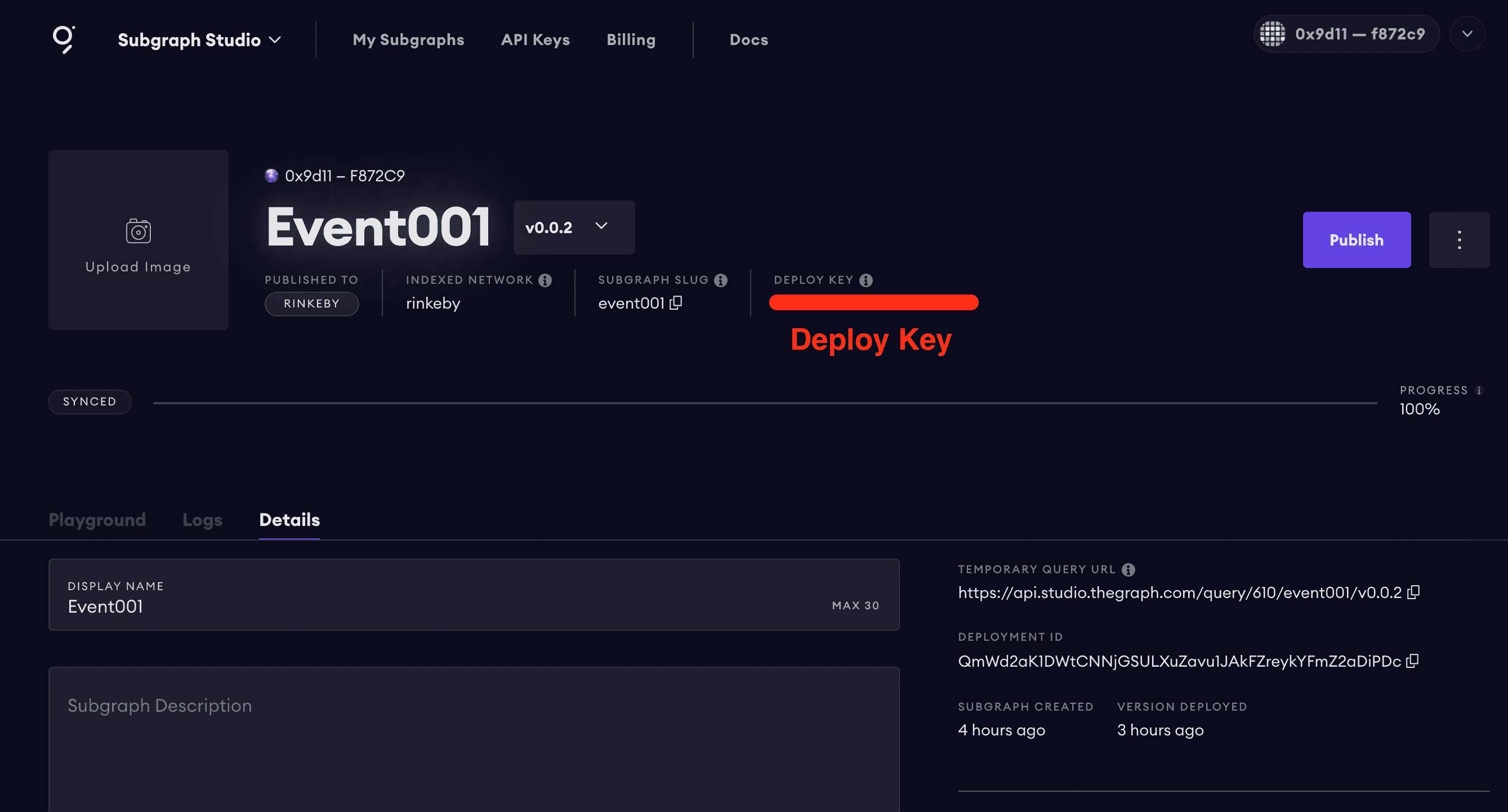
Task: Click the camera Upload Image icon
Action: click(x=138, y=231)
